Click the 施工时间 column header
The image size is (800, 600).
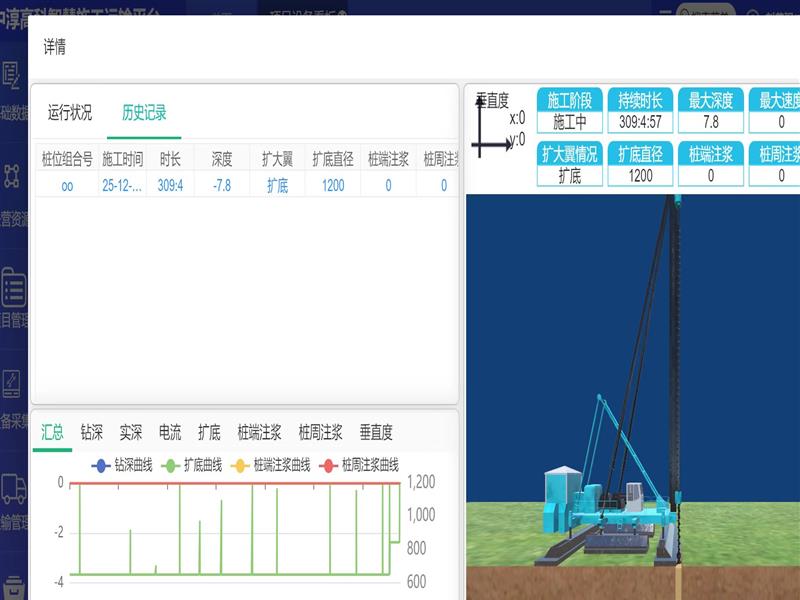pos(122,158)
